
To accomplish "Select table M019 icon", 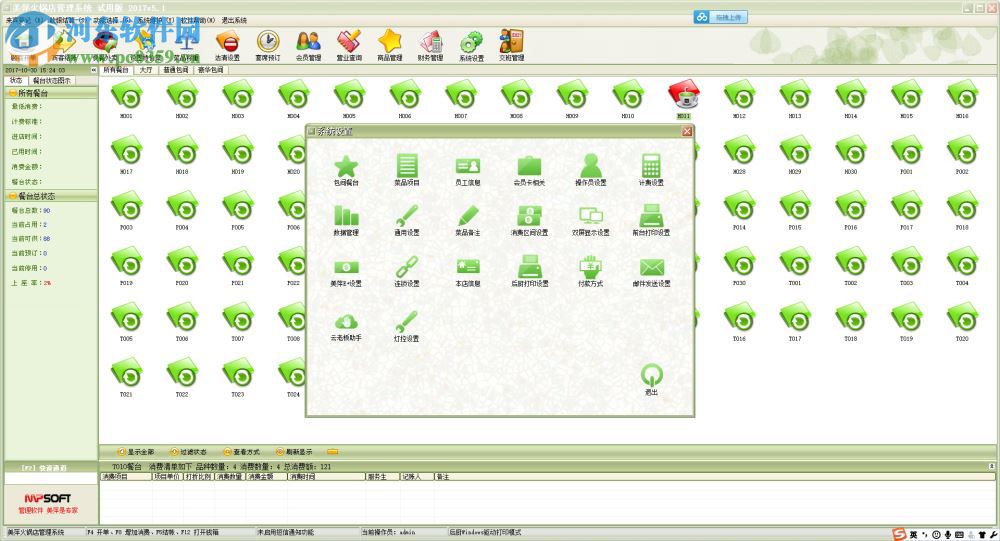I will [238, 152].
